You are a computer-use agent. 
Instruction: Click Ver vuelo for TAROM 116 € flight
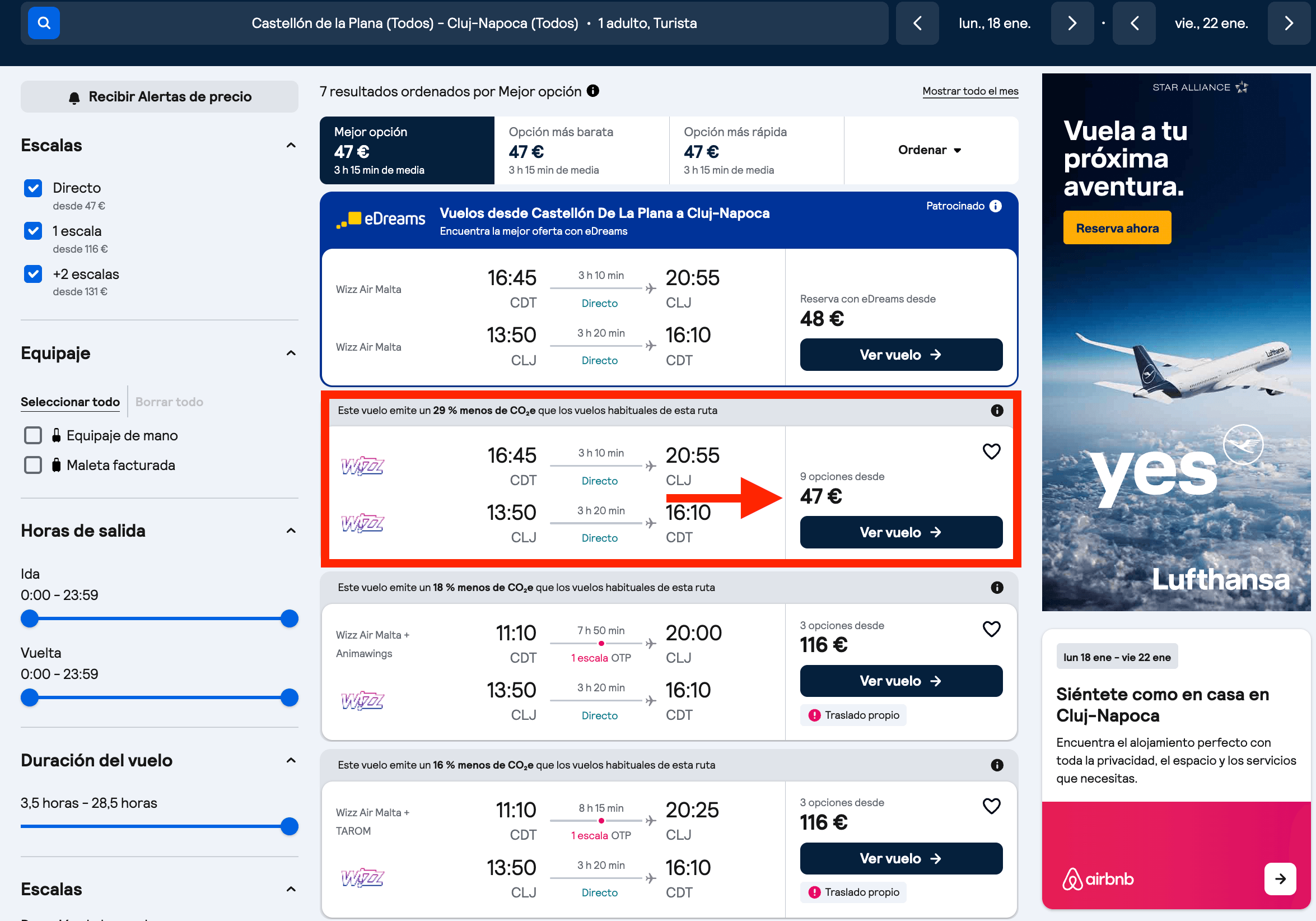[901, 858]
